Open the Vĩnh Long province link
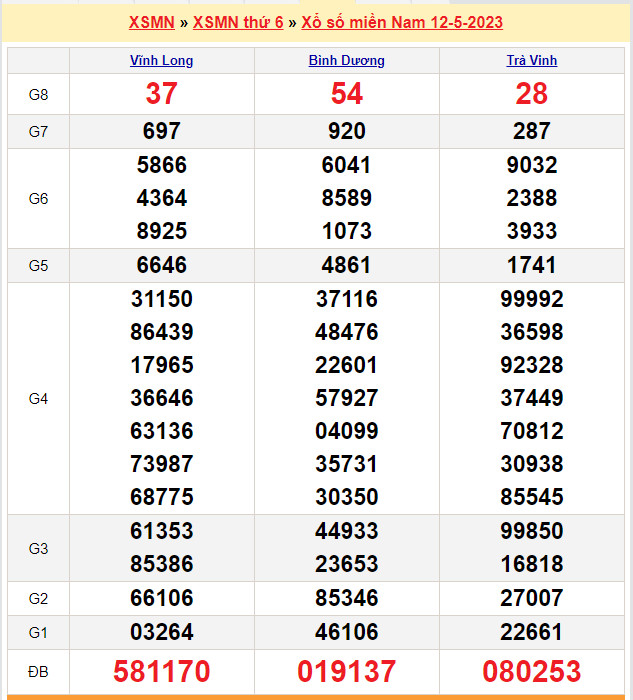Image resolution: width=633 pixels, height=700 pixels. tap(162, 60)
